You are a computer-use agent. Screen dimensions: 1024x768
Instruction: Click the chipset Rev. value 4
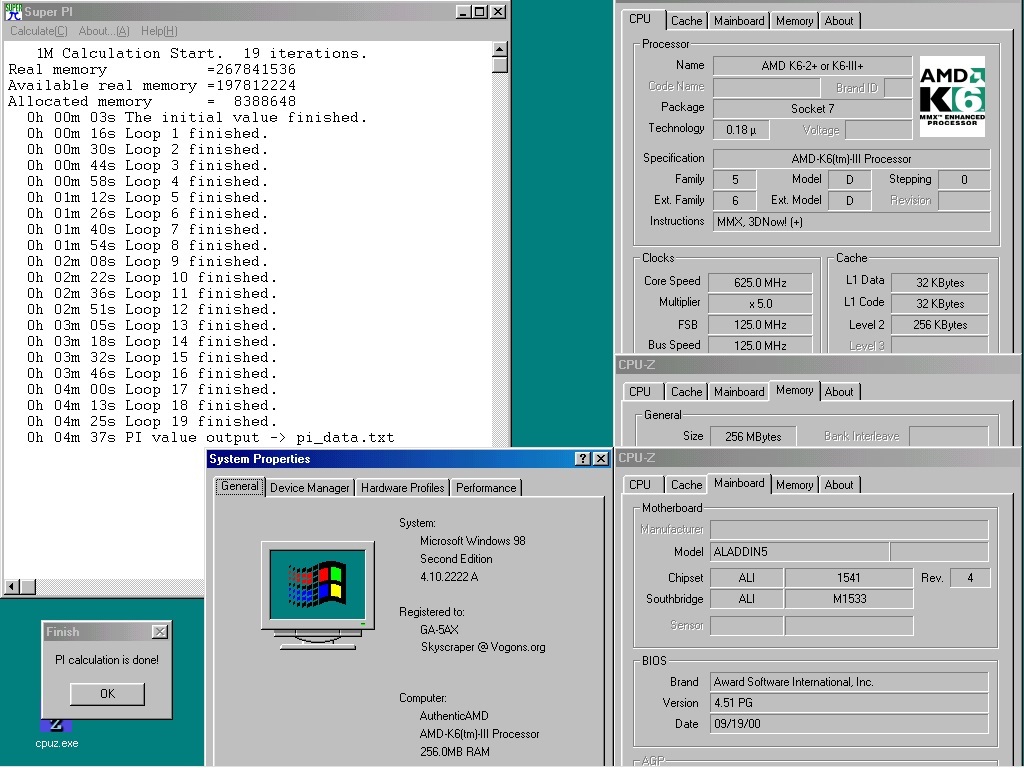click(x=970, y=578)
